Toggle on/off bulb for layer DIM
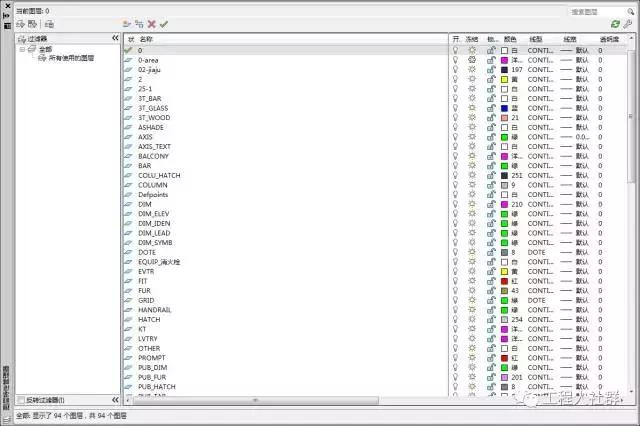The height and width of the screenshot is (426, 640). tap(456, 204)
